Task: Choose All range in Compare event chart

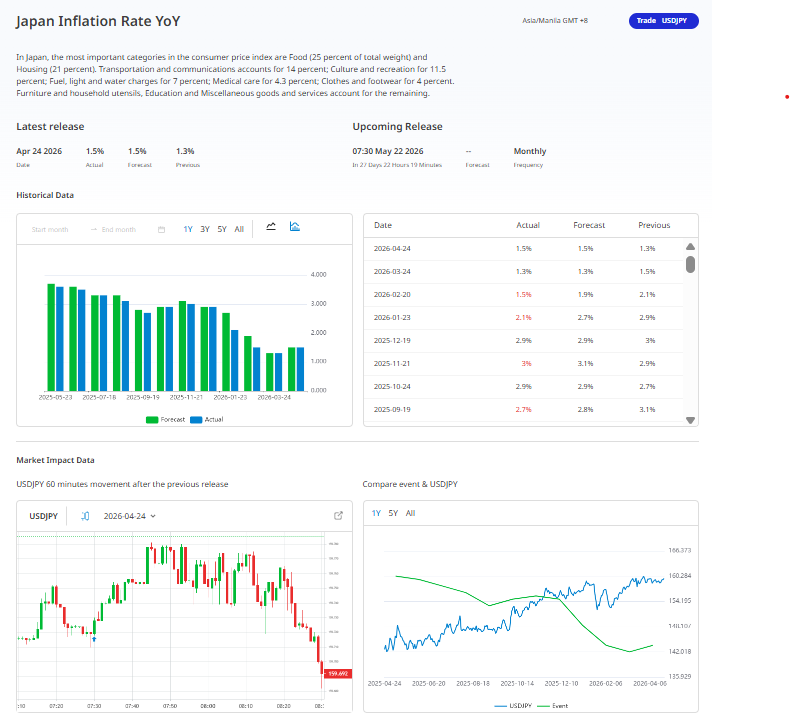Action: click(x=411, y=513)
